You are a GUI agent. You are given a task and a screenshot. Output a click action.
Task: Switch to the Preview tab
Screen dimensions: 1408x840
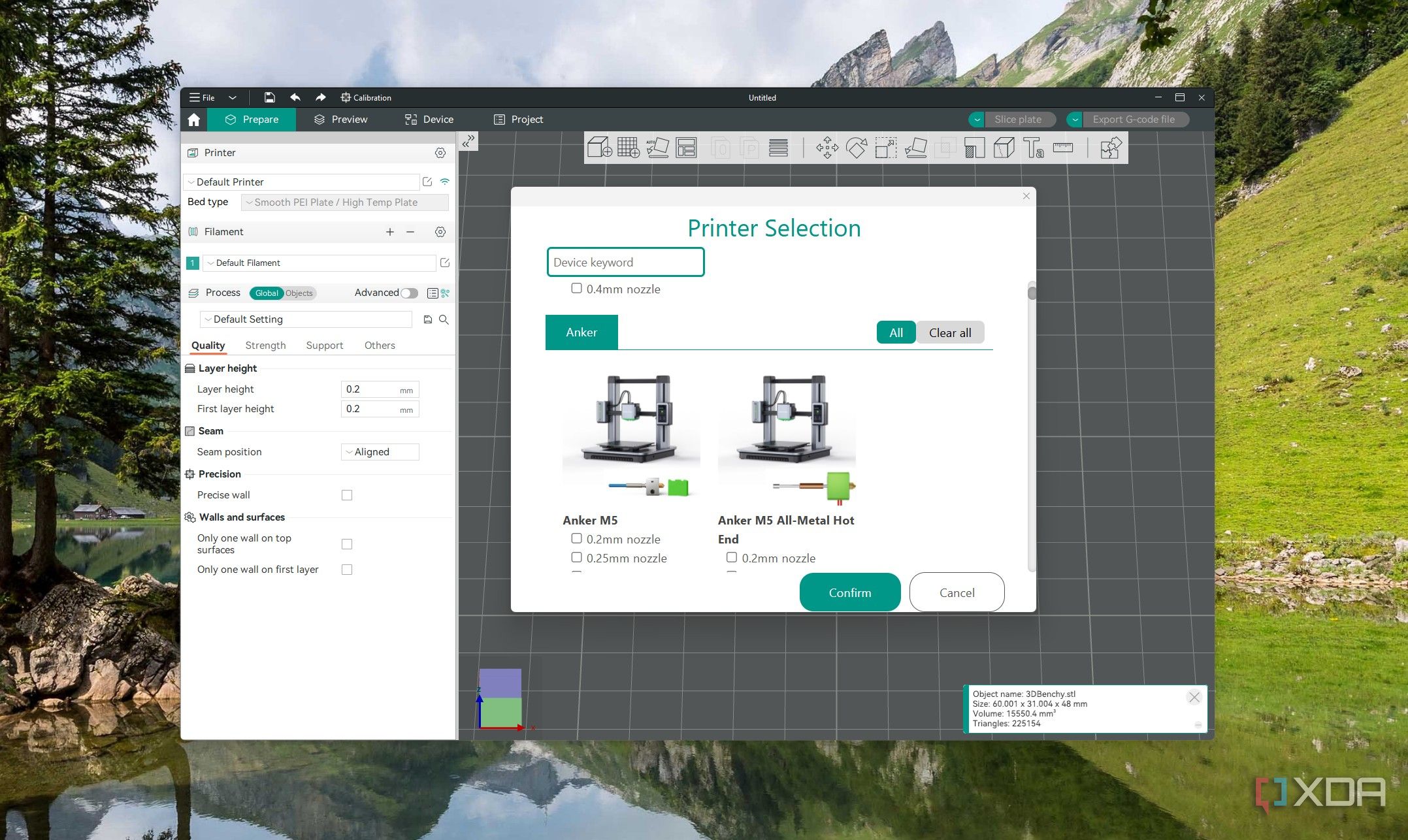point(340,120)
